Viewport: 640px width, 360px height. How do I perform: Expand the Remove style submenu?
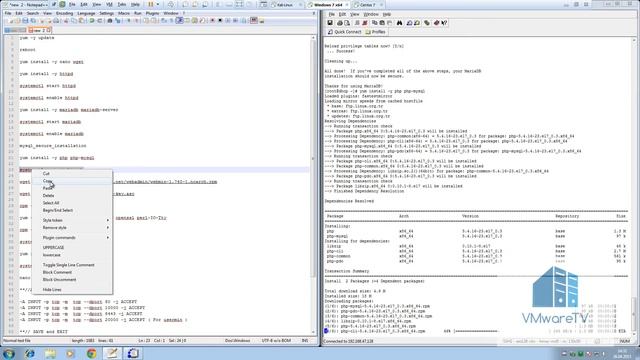click(72, 228)
